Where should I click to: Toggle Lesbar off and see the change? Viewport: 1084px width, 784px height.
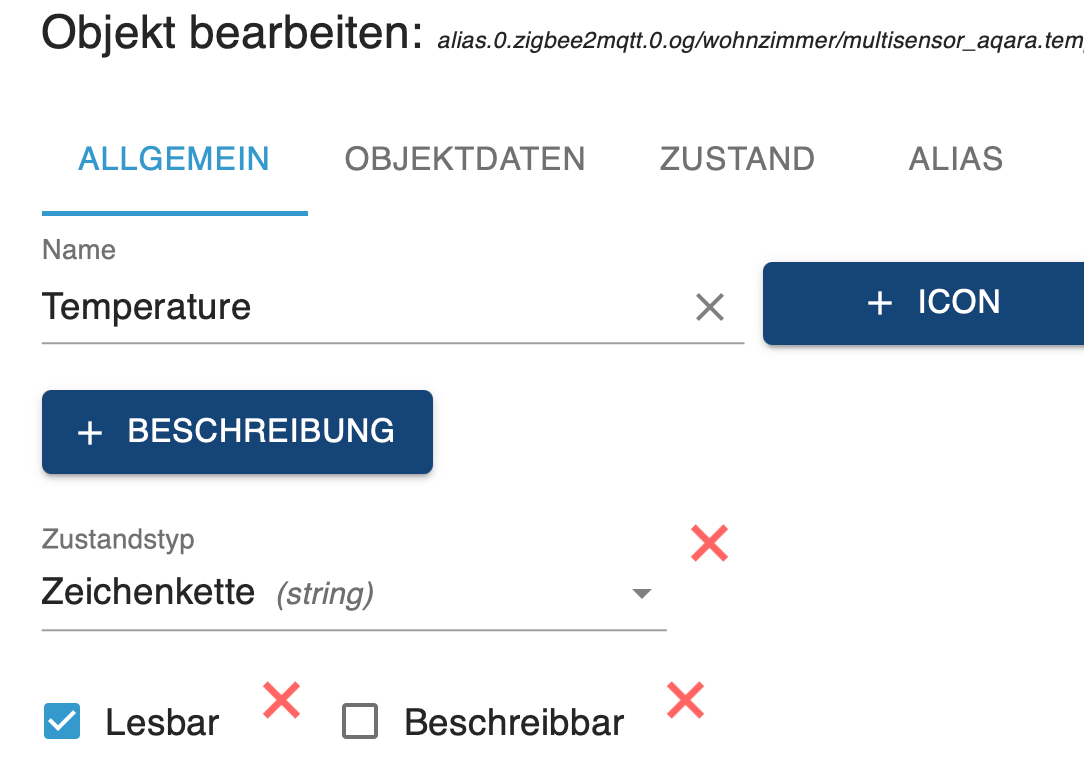pos(62,721)
